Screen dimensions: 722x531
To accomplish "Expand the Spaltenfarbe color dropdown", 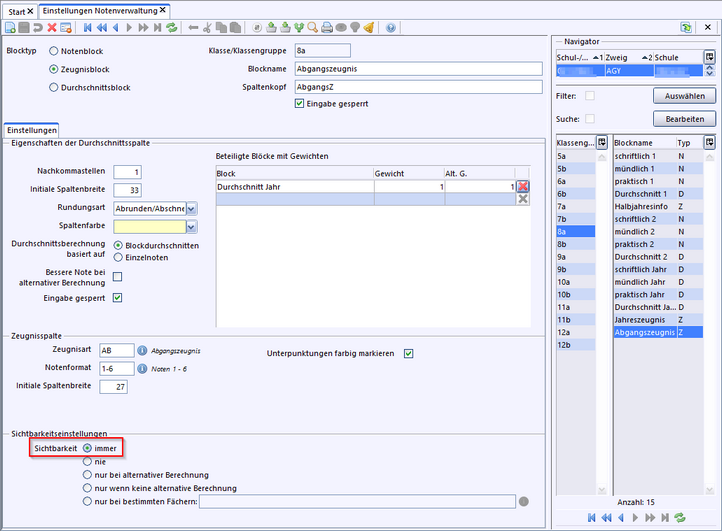I will (x=191, y=227).
